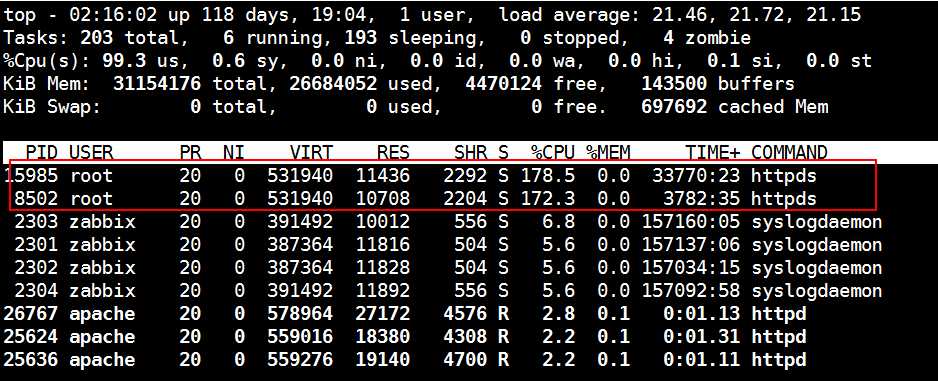Click the 157092:58 time value
This screenshot has height=381, width=938.
click(692, 291)
